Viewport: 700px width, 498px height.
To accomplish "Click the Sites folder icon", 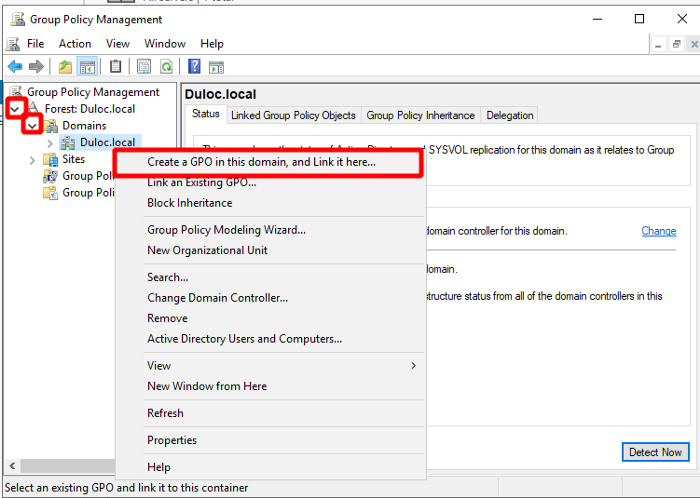I will pyautogui.click(x=50, y=159).
